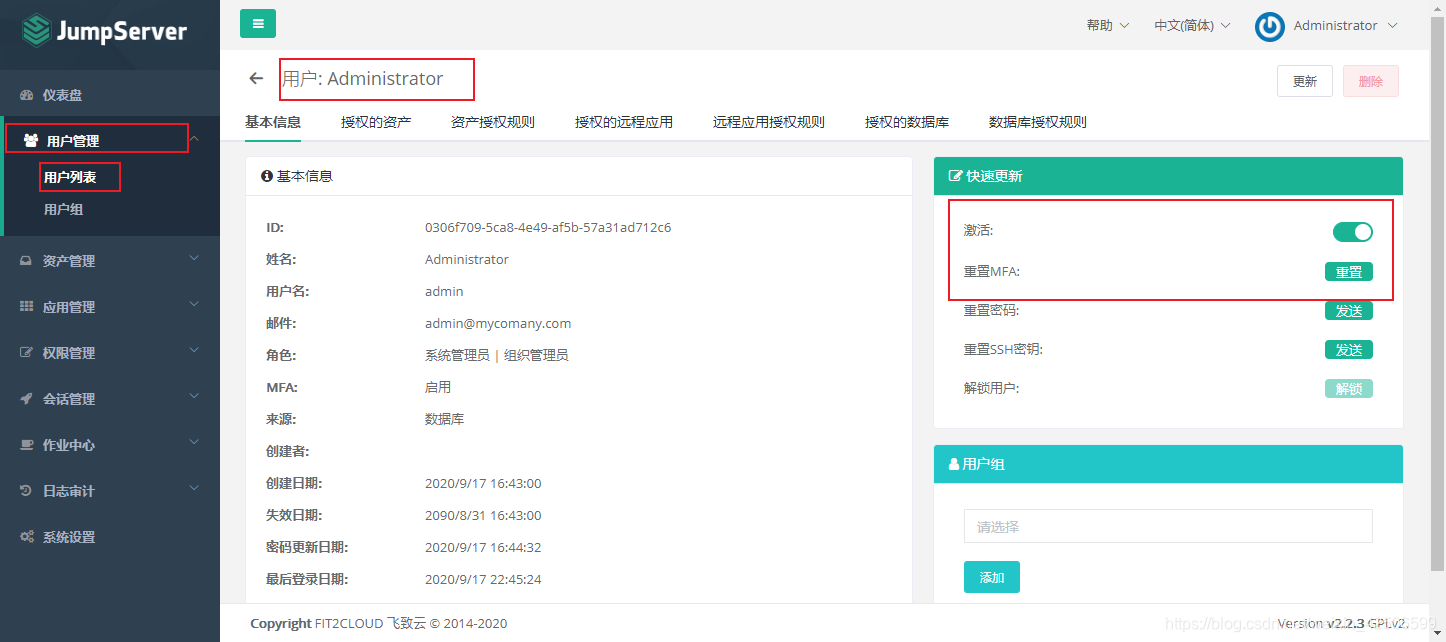Image resolution: width=1446 pixels, height=642 pixels.
Task: Click the history icon beside 日志审计
Action: [27, 491]
